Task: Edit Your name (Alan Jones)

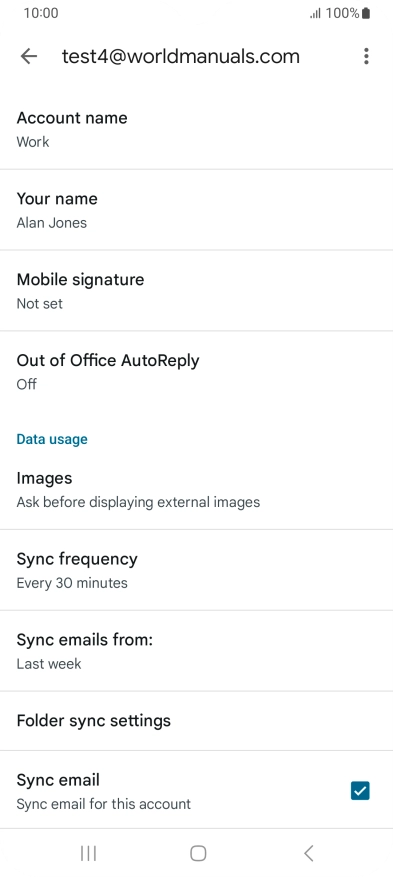Action: 196,210
